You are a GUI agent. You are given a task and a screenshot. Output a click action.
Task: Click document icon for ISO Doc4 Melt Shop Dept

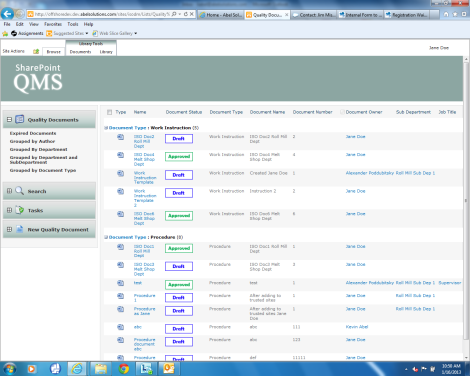click(120, 155)
